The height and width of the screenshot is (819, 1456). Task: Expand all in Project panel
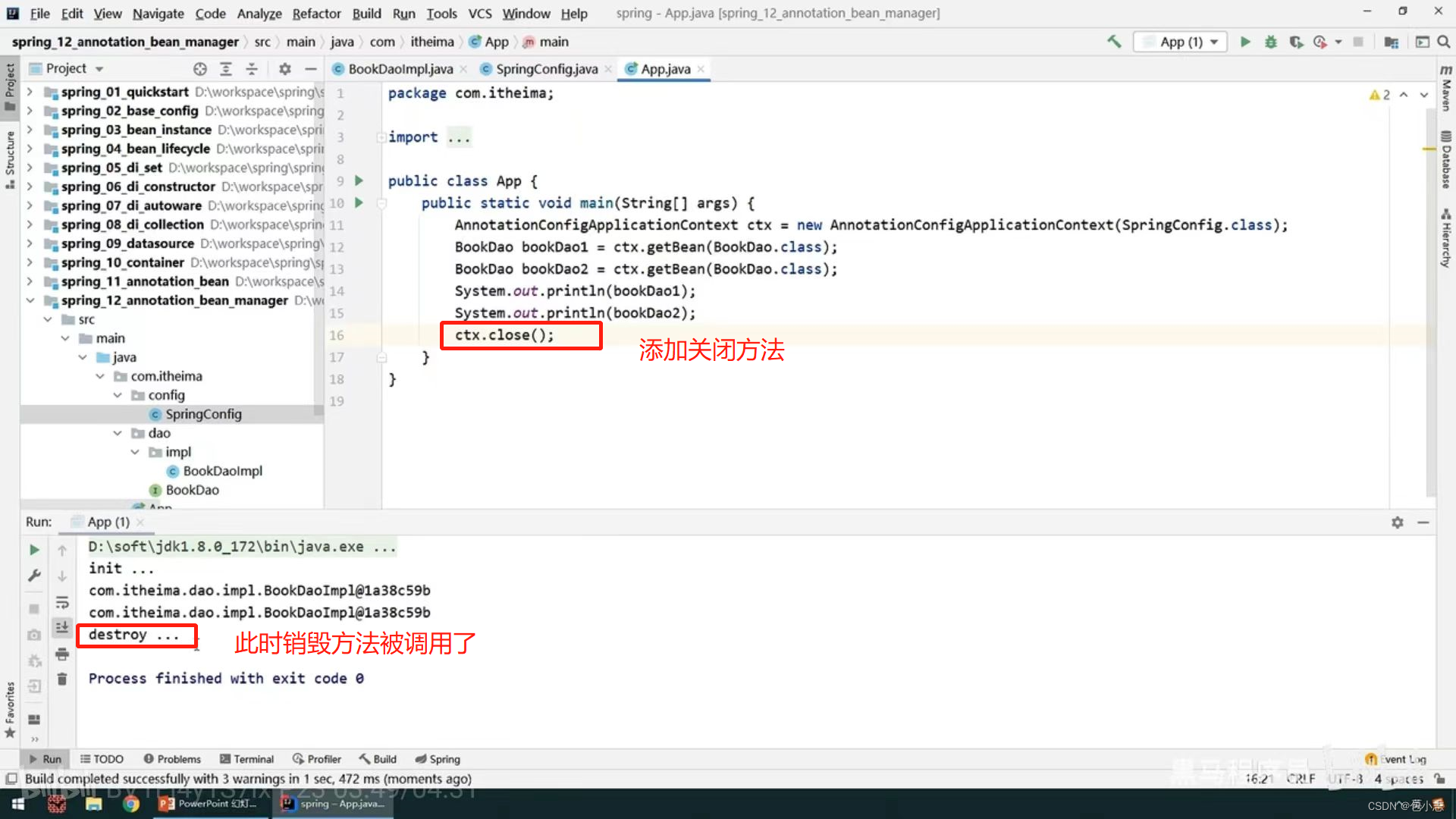tap(226, 69)
